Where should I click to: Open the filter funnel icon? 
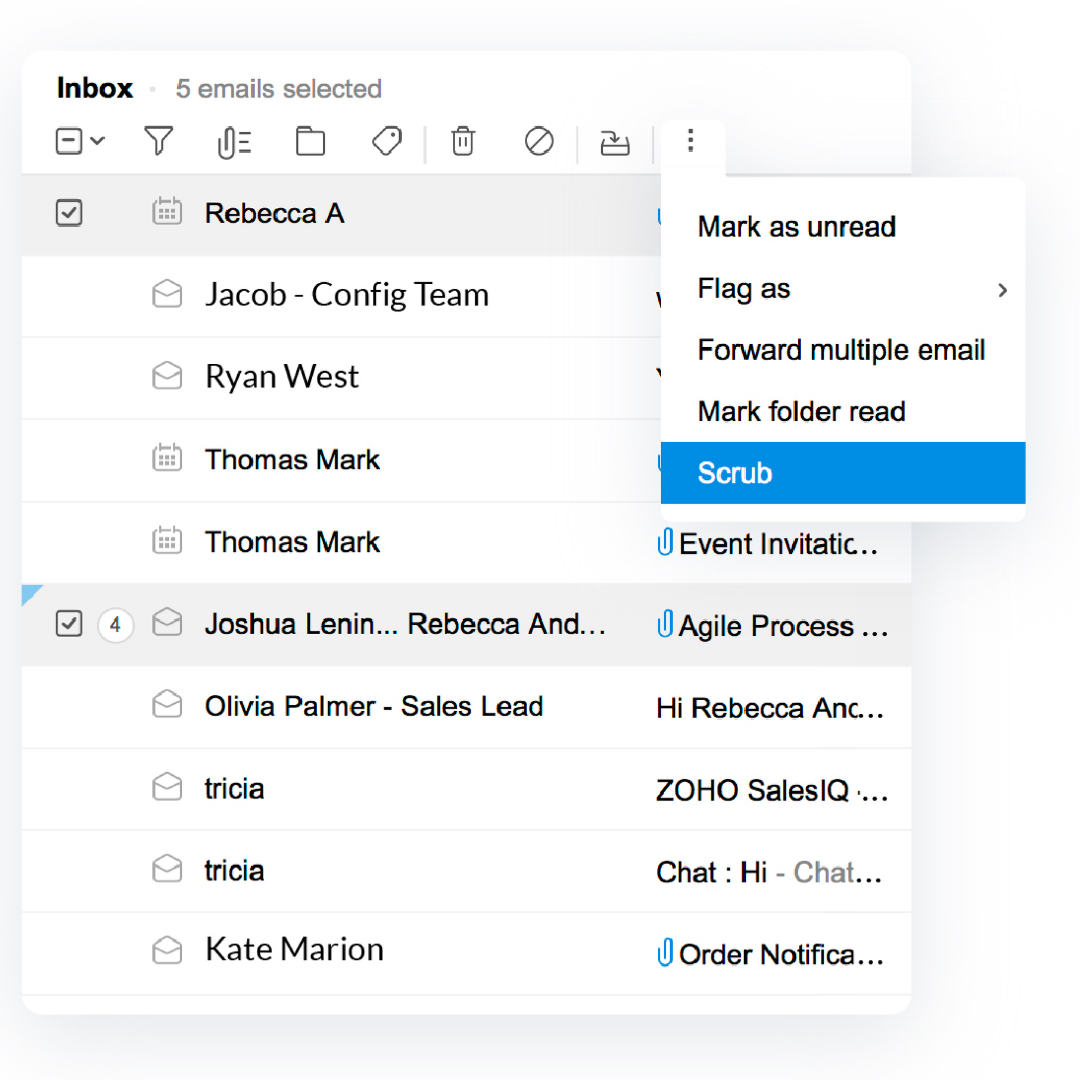tap(158, 141)
